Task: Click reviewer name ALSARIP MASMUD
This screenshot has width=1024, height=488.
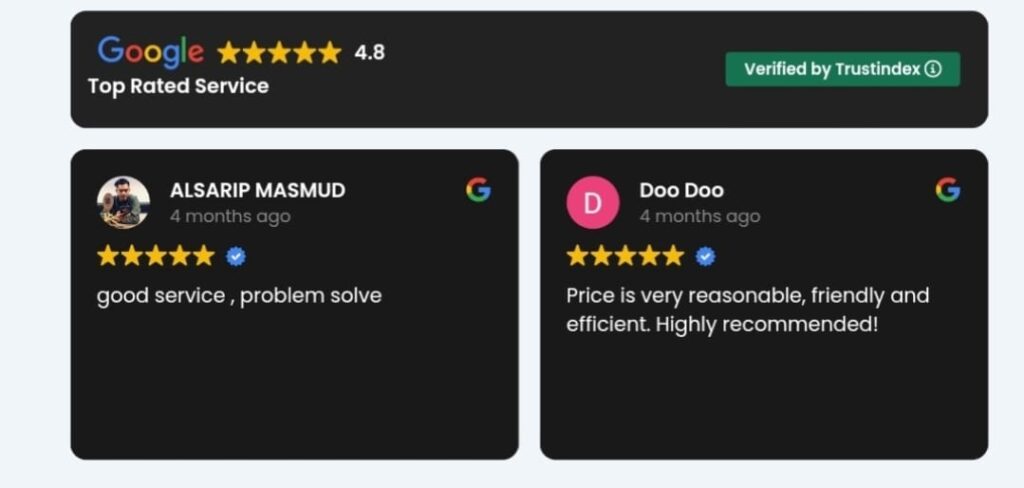Action: [x=257, y=190]
